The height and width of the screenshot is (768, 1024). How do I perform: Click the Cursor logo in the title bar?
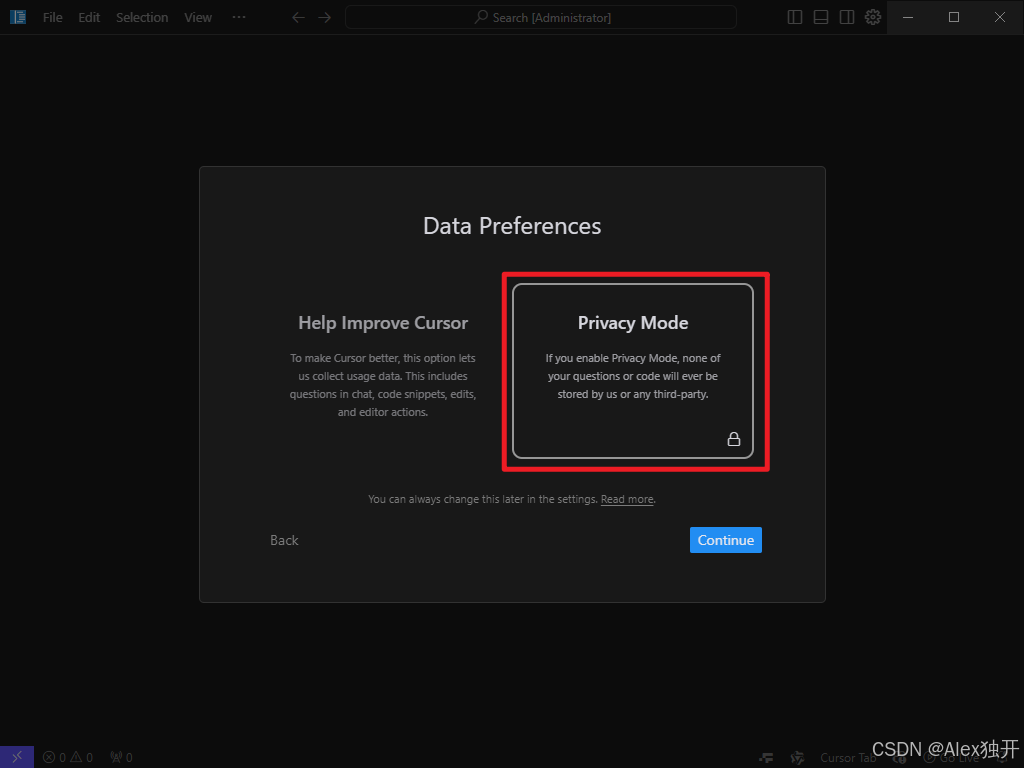(17, 17)
